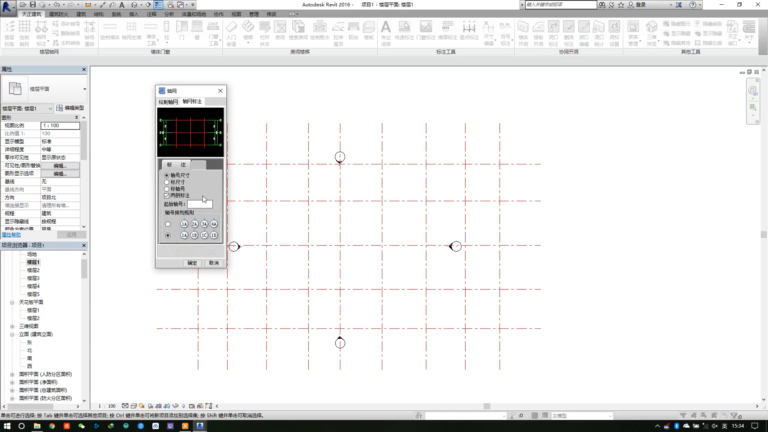Click the 绘制轴网 grid tool icon
The width and height of the screenshot is (768, 432).
[24, 32]
